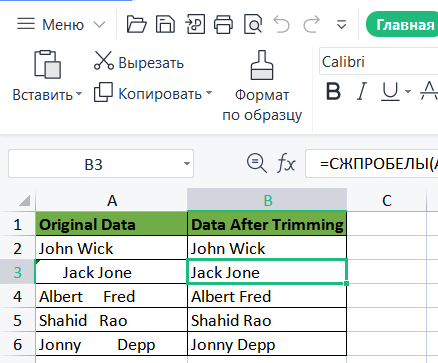This screenshot has width=438, height=363.
Task: Click the Save diskette icon
Action: (165, 25)
